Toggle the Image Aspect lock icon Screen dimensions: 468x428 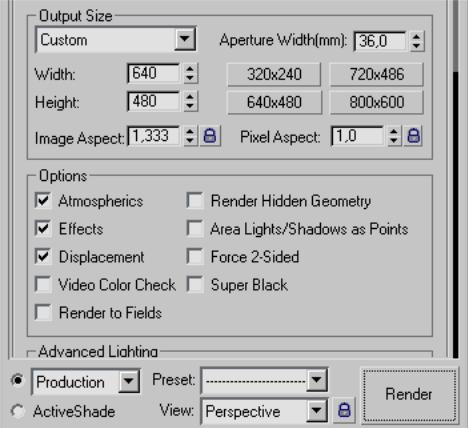tap(210, 136)
